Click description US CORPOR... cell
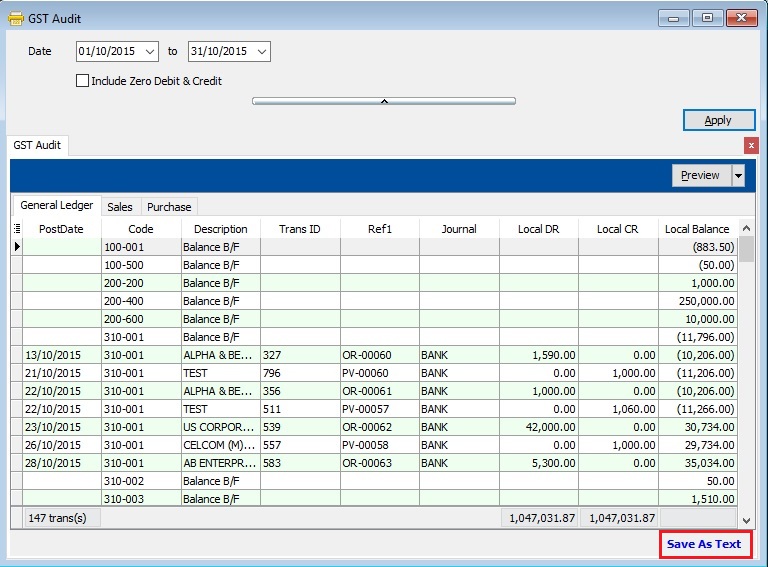 coord(220,427)
